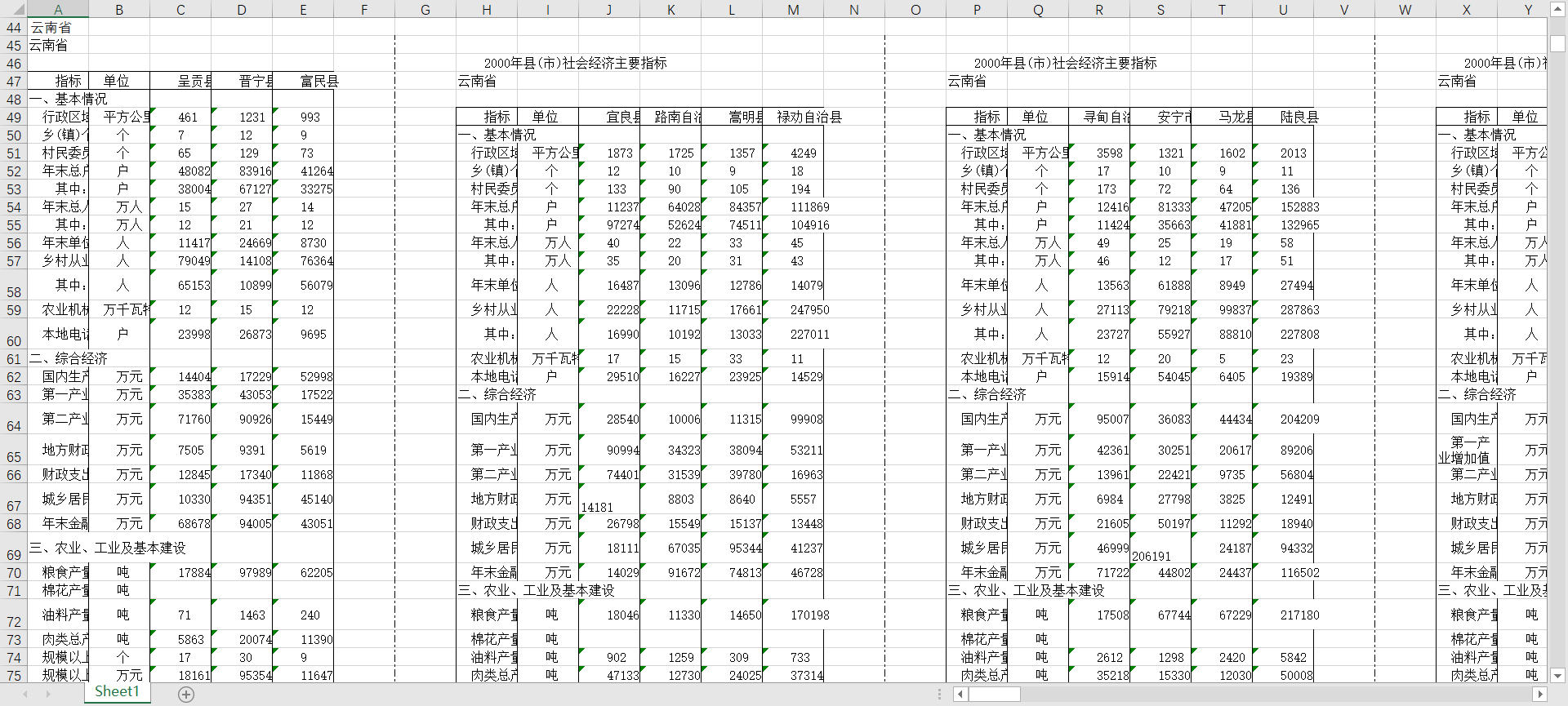Select the 宜良县 header cell
Viewport: 1568px width, 706px height.
click(609, 117)
